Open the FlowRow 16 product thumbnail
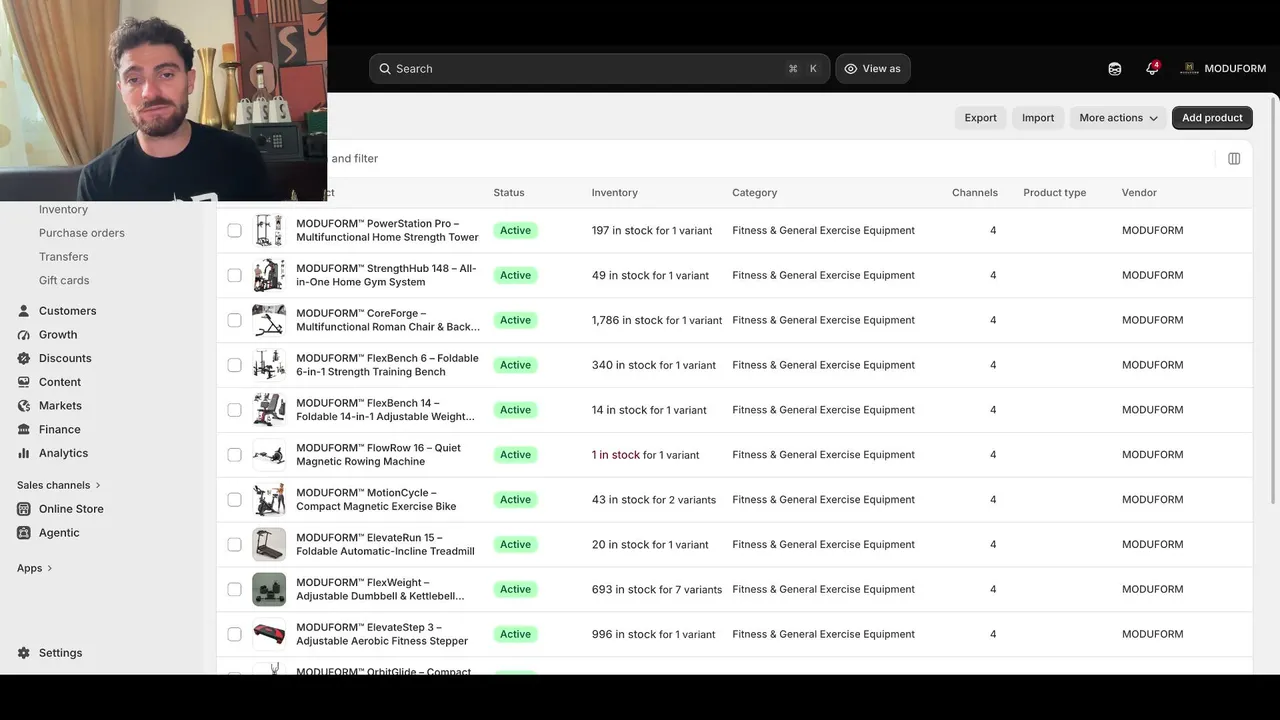 point(269,455)
